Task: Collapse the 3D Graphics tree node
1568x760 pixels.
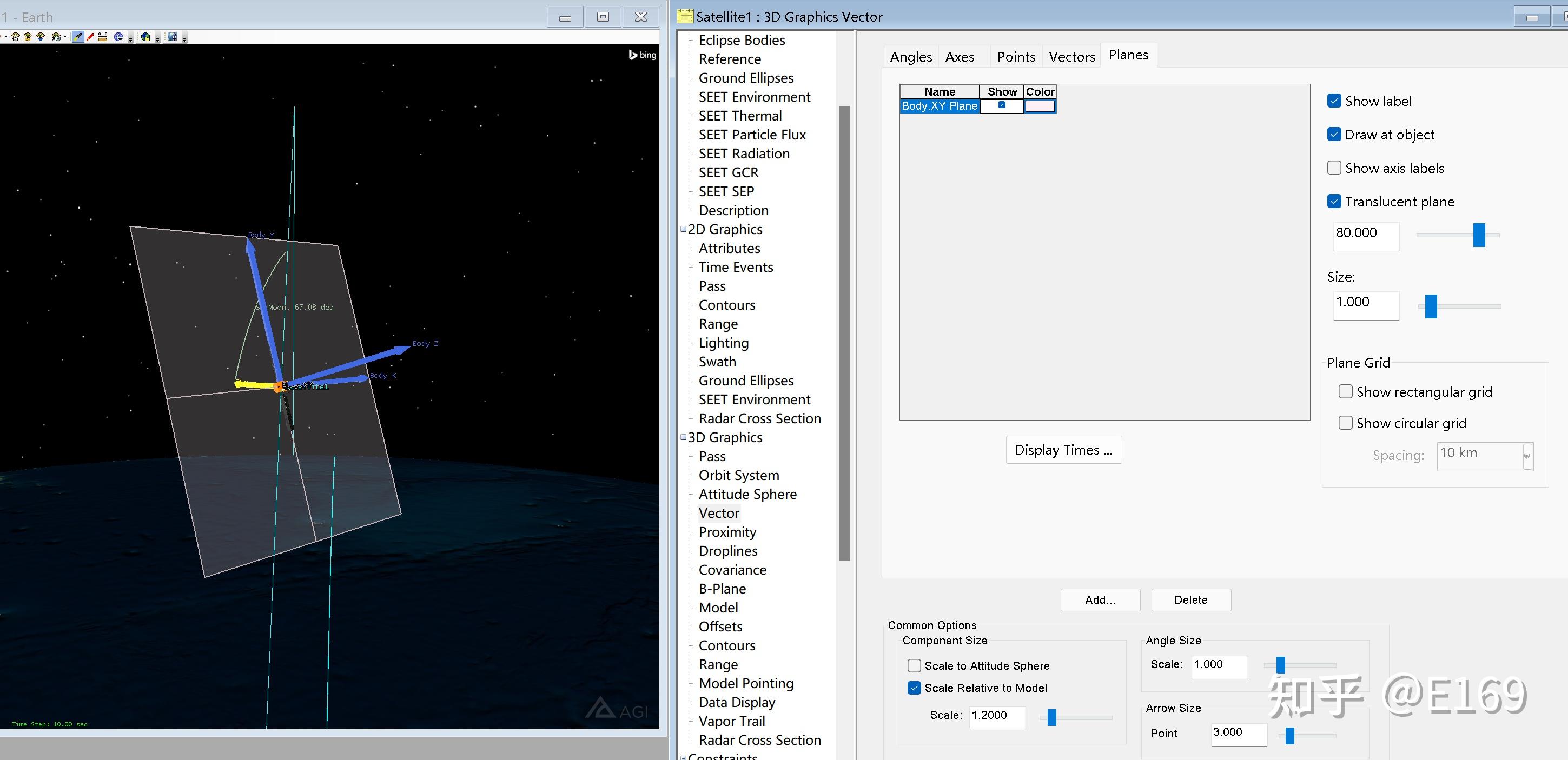Action: click(x=683, y=437)
